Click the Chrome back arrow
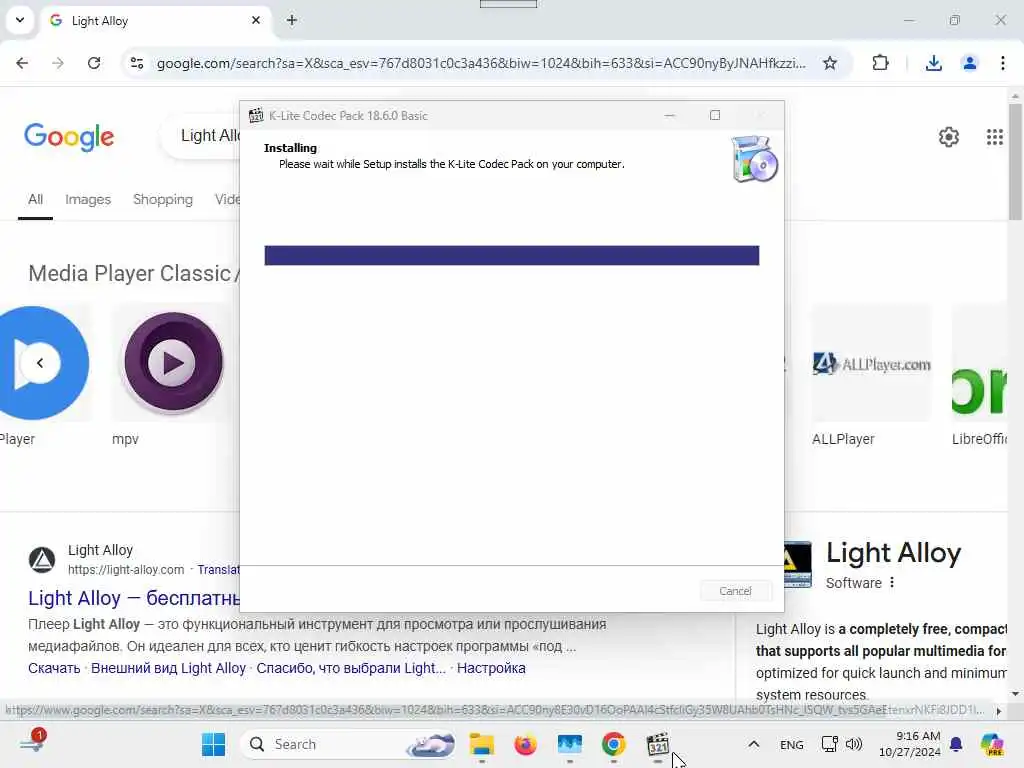 pyautogui.click(x=22, y=63)
